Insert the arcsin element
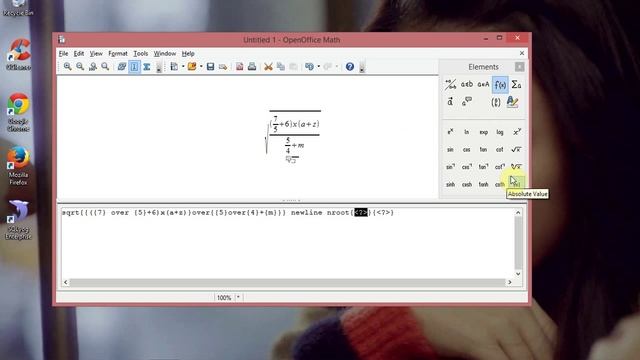Image resolution: width=640 pixels, height=360 pixels. (x=450, y=167)
